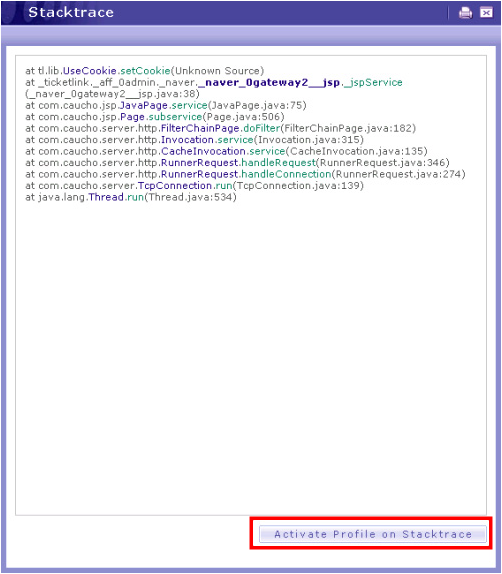Select the setCookie method link
The image size is (502, 574).
pyautogui.click(x=145, y=71)
